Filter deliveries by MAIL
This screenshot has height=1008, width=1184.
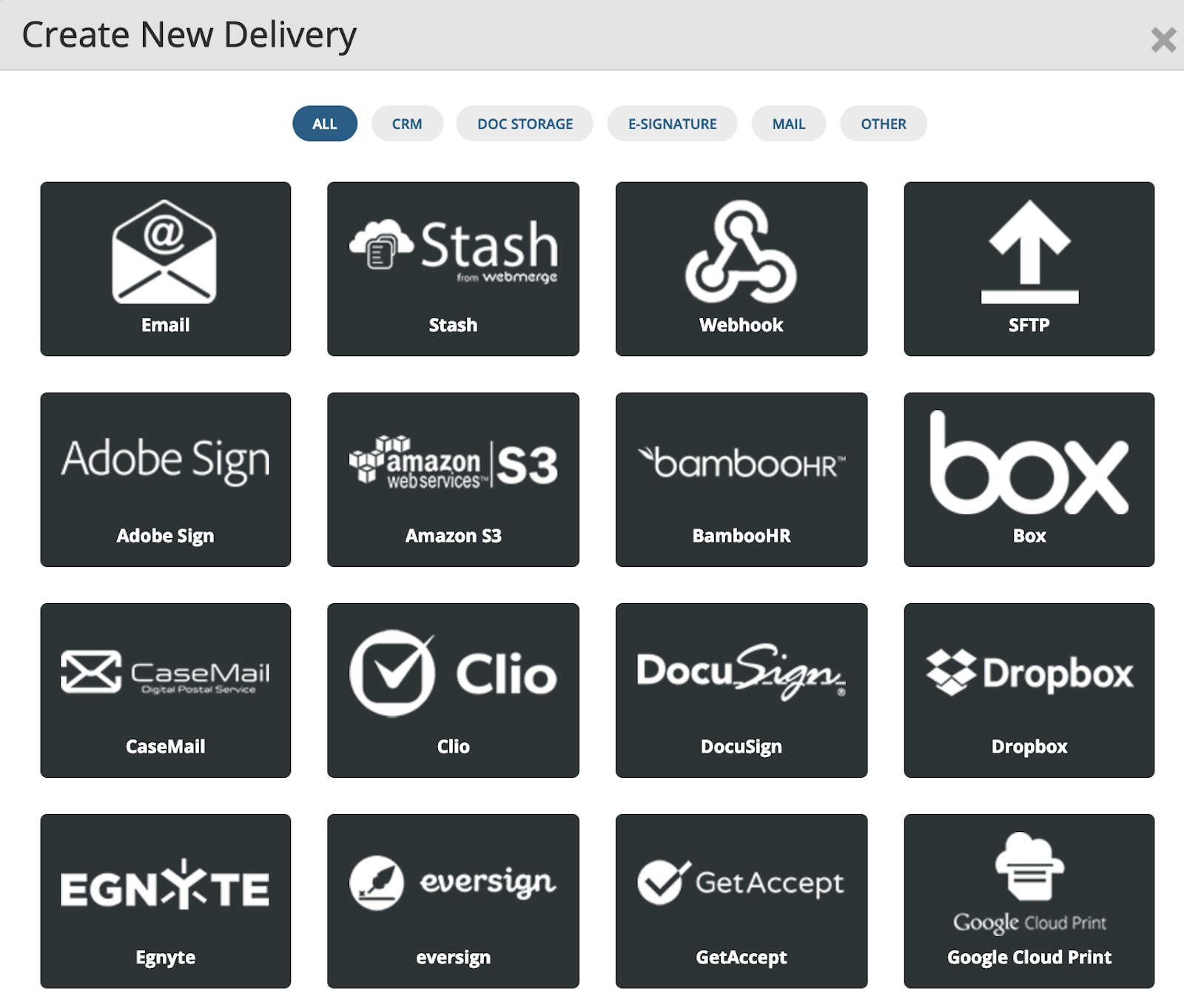(789, 124)
